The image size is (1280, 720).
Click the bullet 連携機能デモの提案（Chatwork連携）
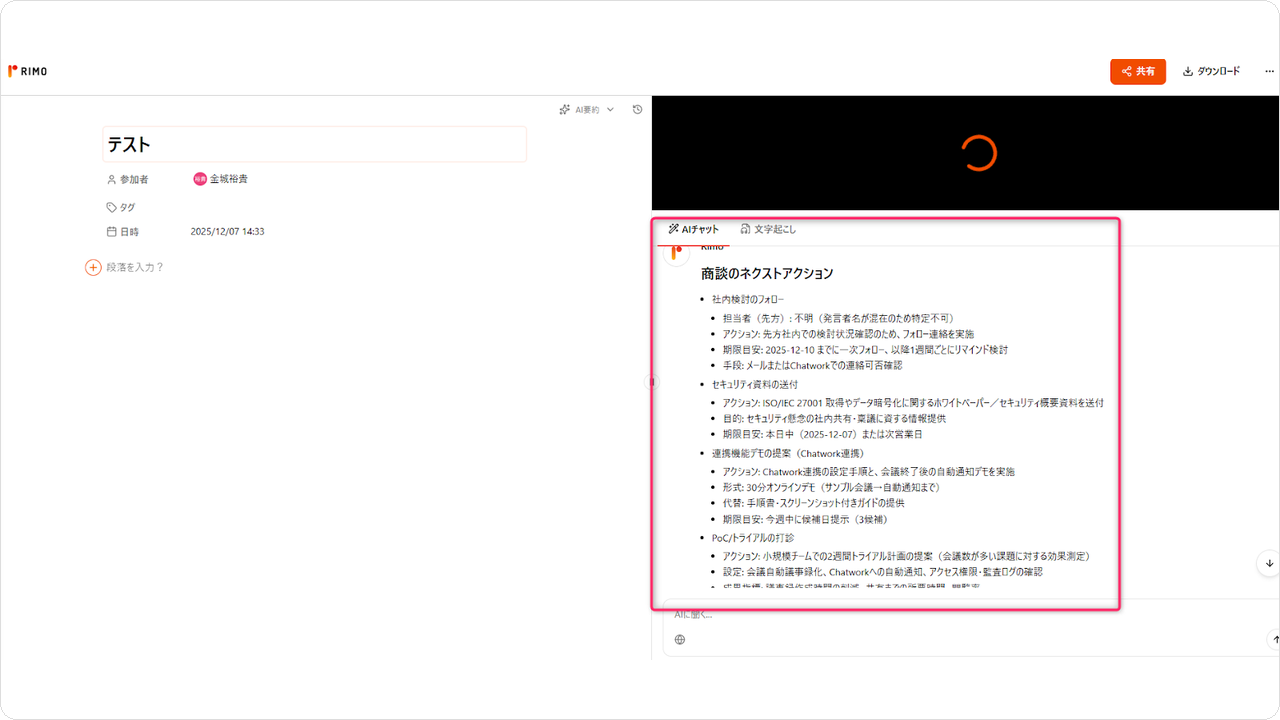(x=788, y=453)
